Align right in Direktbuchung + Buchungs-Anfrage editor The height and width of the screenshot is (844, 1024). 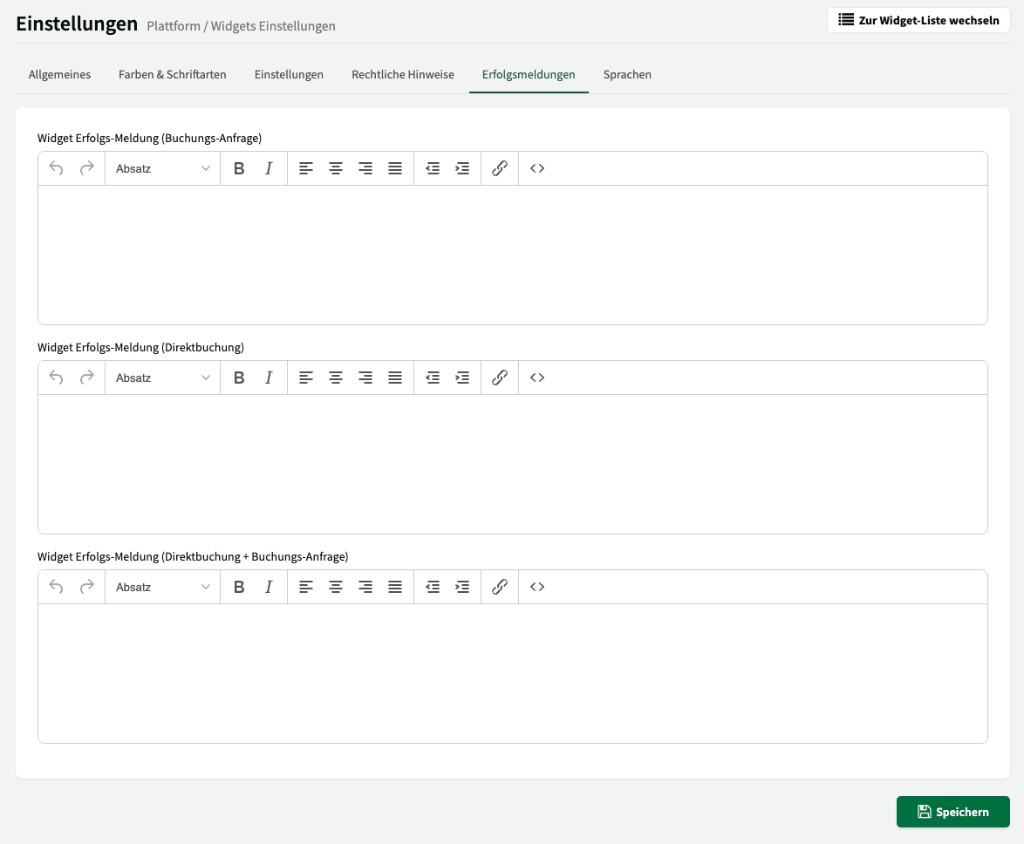point(366,587)
